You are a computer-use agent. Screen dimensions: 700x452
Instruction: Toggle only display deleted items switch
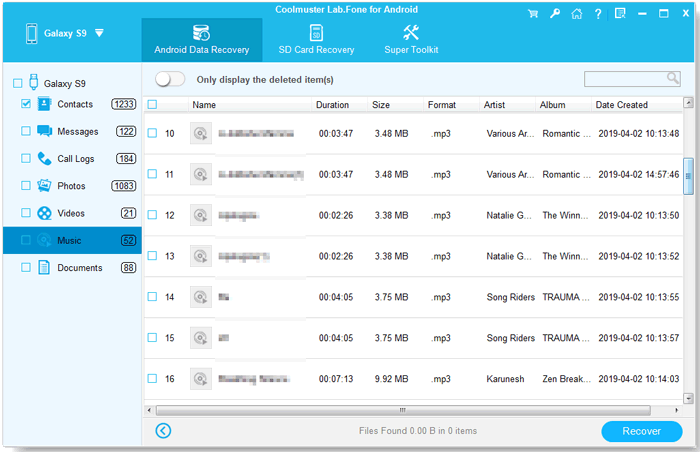[x=170, y=80]
